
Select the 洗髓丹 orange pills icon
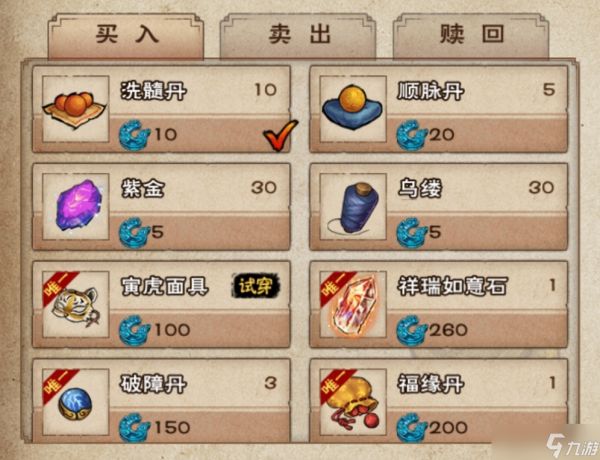(x=75, y=109)
